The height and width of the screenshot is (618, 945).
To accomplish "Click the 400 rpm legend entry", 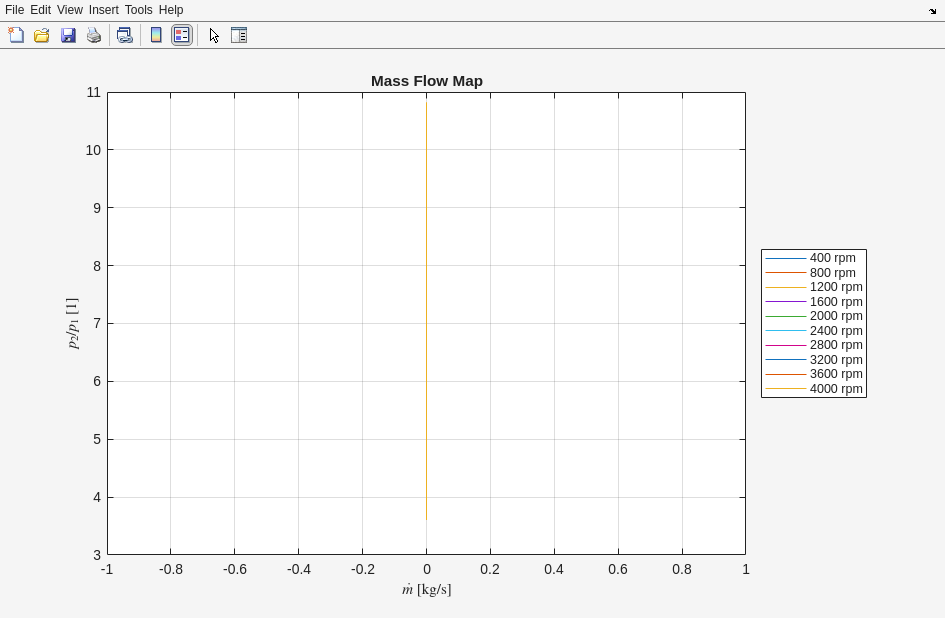I will click(814, 258).
